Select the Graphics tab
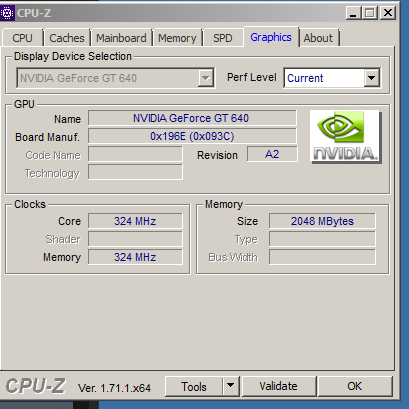Viewport: 409px width, 409px height. click(x=271, y=37)
